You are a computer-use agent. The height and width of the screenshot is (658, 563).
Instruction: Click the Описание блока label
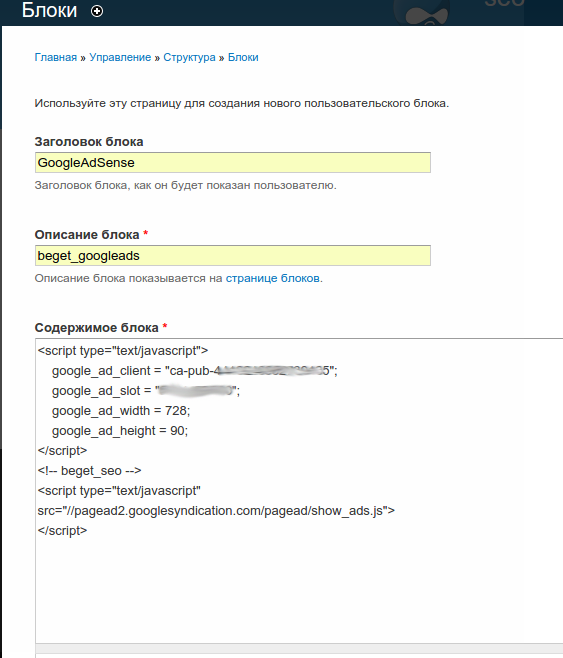87,235
